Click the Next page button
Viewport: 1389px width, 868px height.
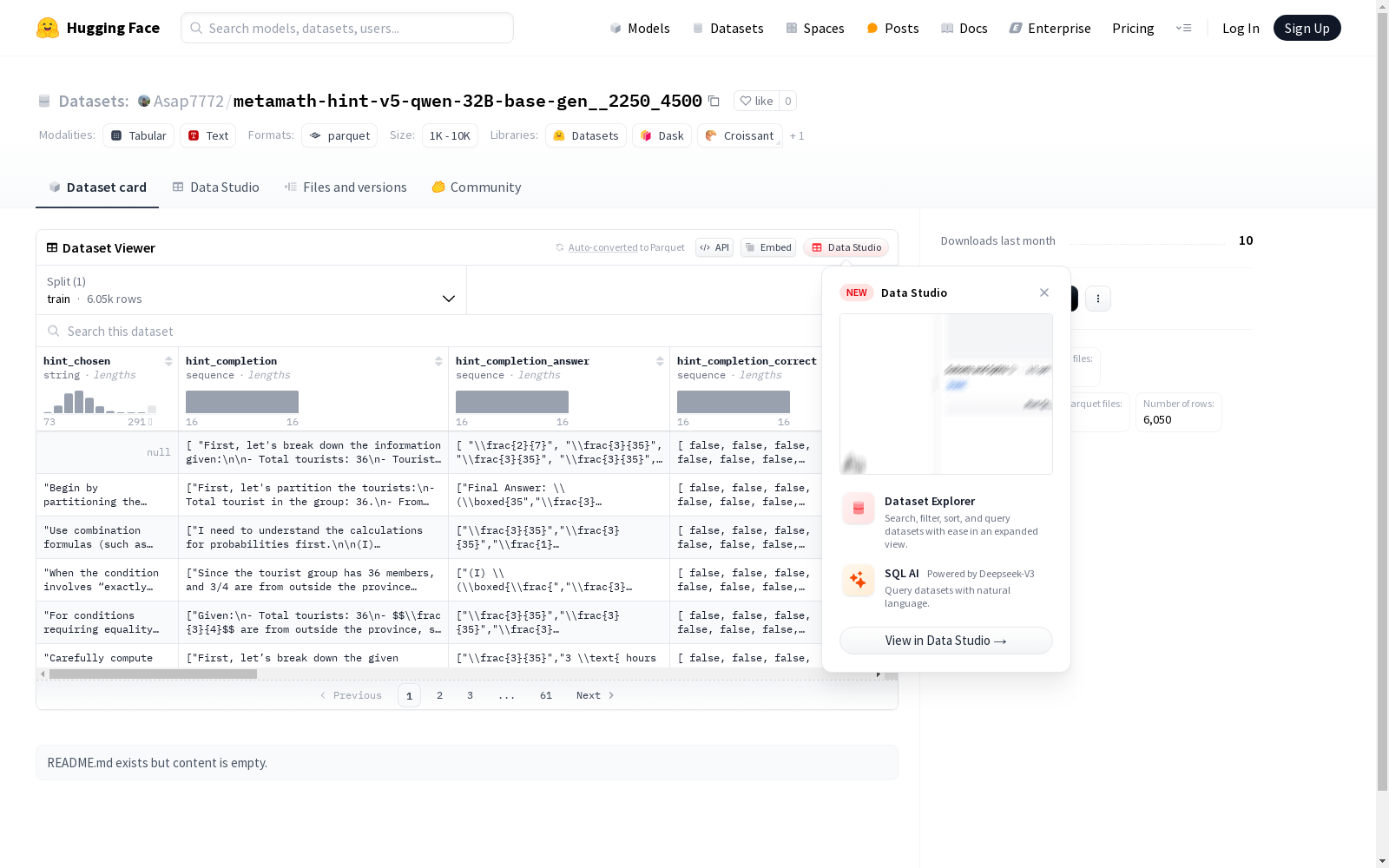(x=596, y=695)
